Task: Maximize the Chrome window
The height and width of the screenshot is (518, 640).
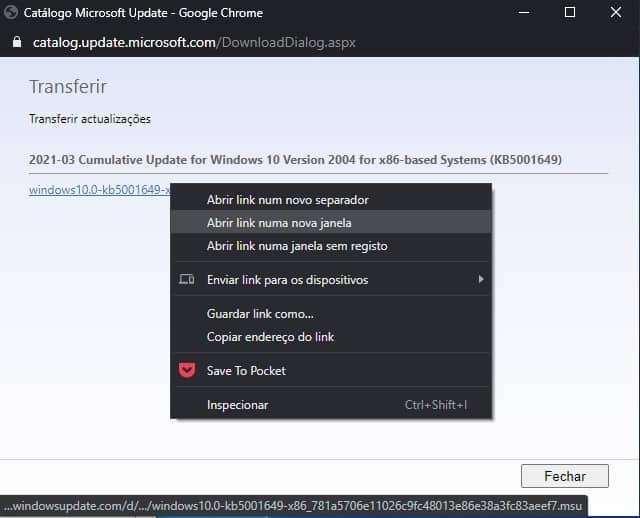Action: click(570, 13)
